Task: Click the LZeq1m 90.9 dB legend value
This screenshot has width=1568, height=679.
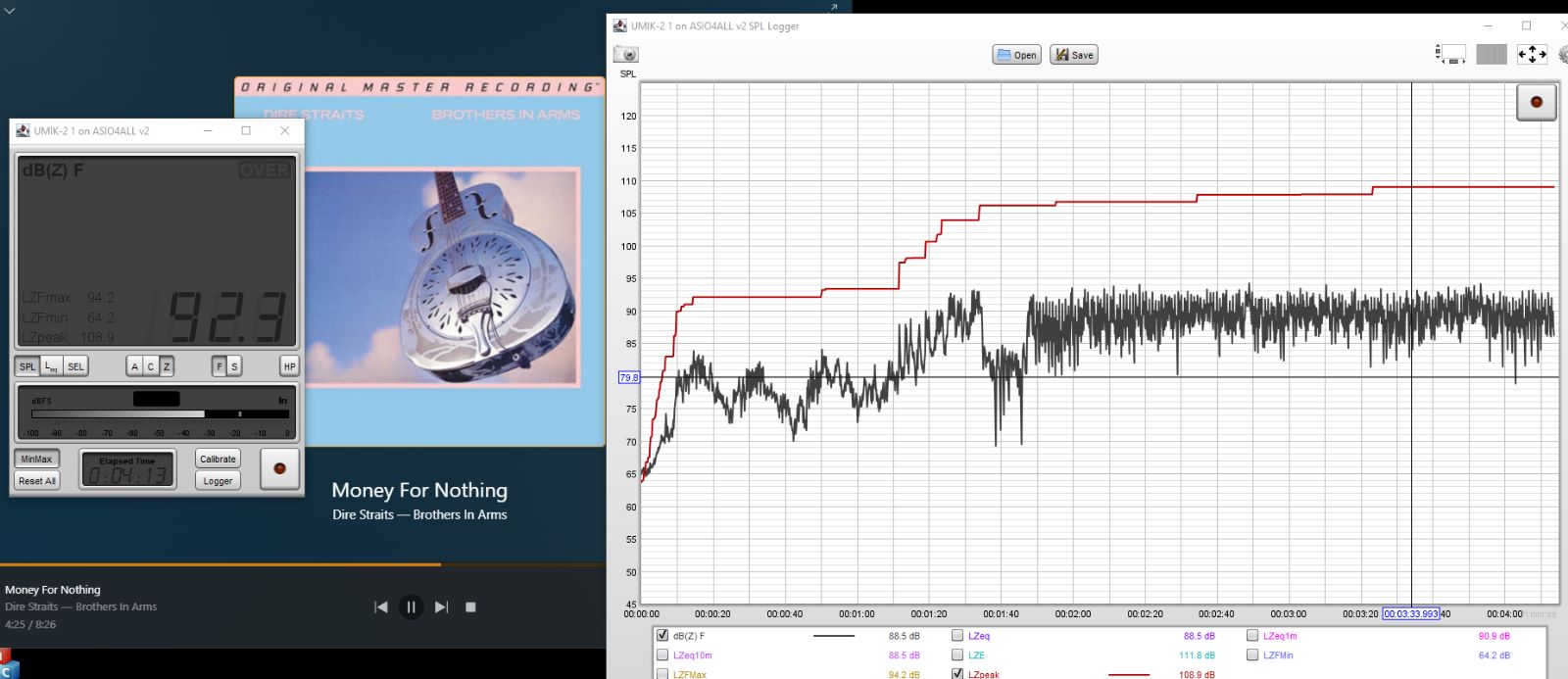Action: pyautogui.click(x=1494, y=636)
